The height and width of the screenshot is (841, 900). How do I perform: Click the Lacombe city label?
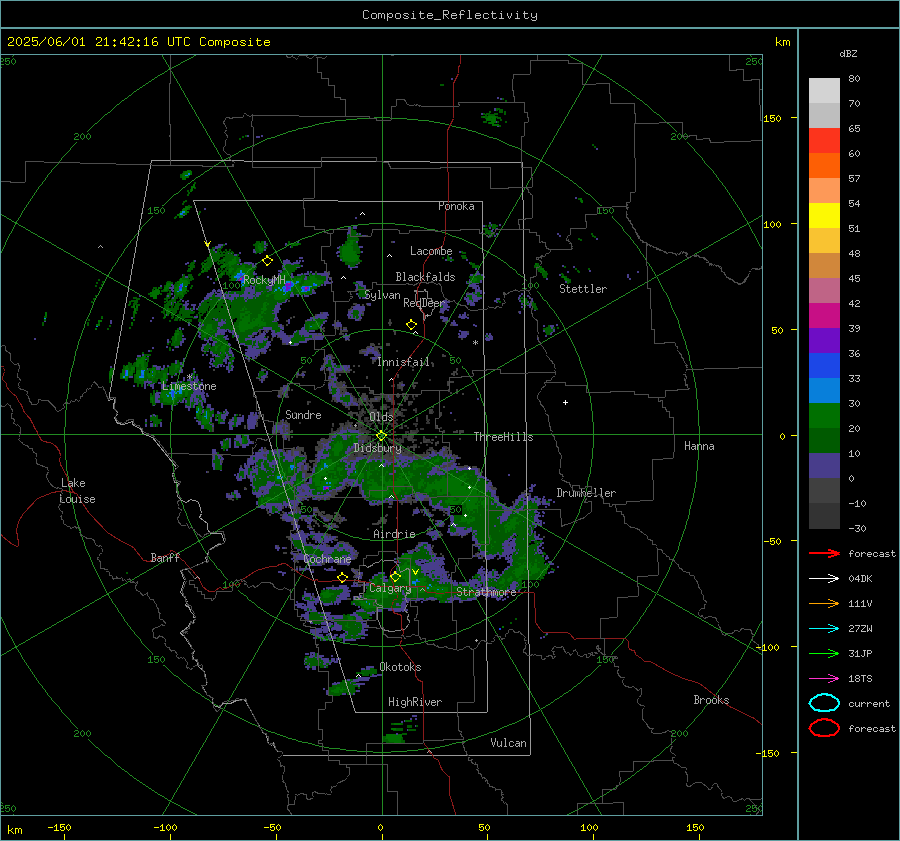coord(431,251)
